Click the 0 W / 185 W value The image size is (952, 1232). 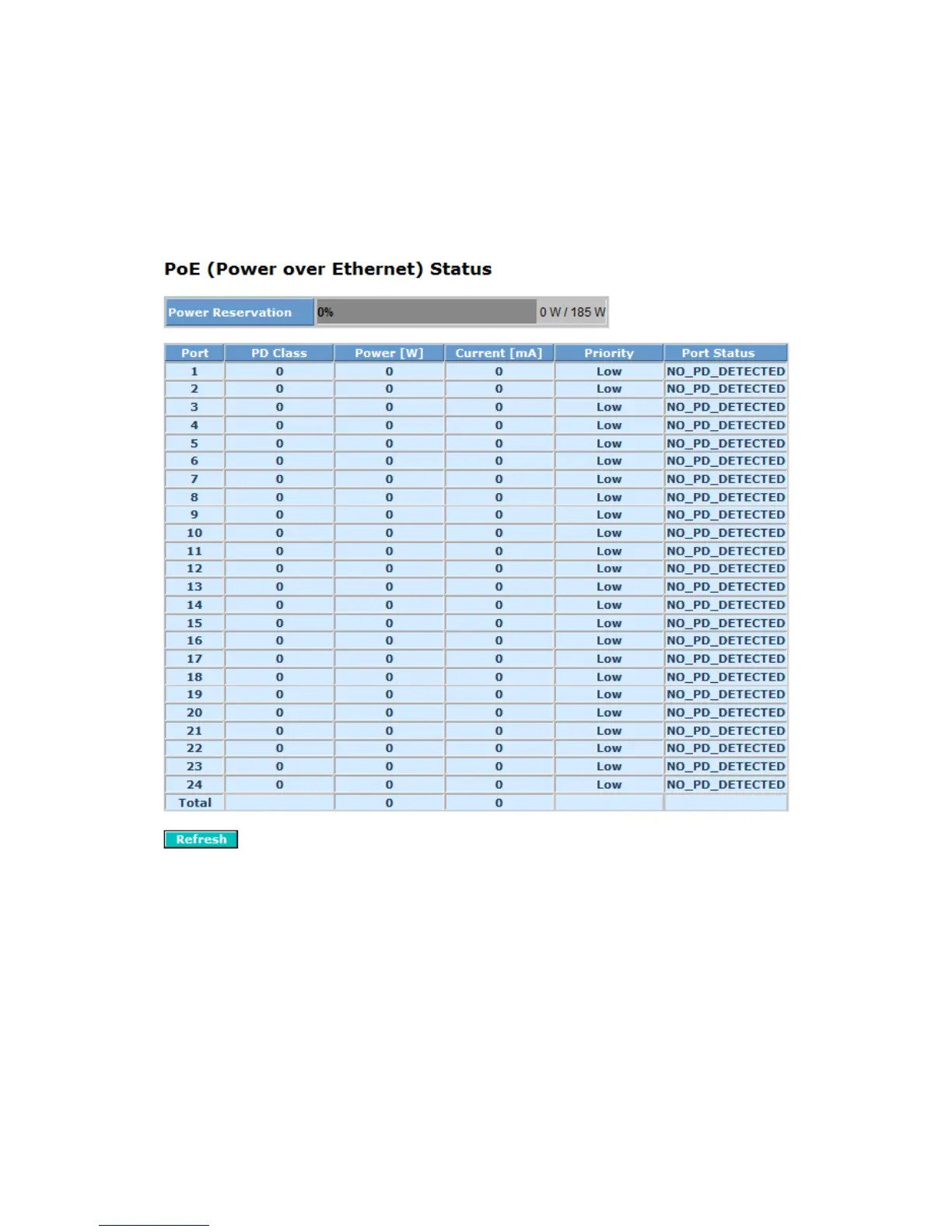click(x=572, y=312)
